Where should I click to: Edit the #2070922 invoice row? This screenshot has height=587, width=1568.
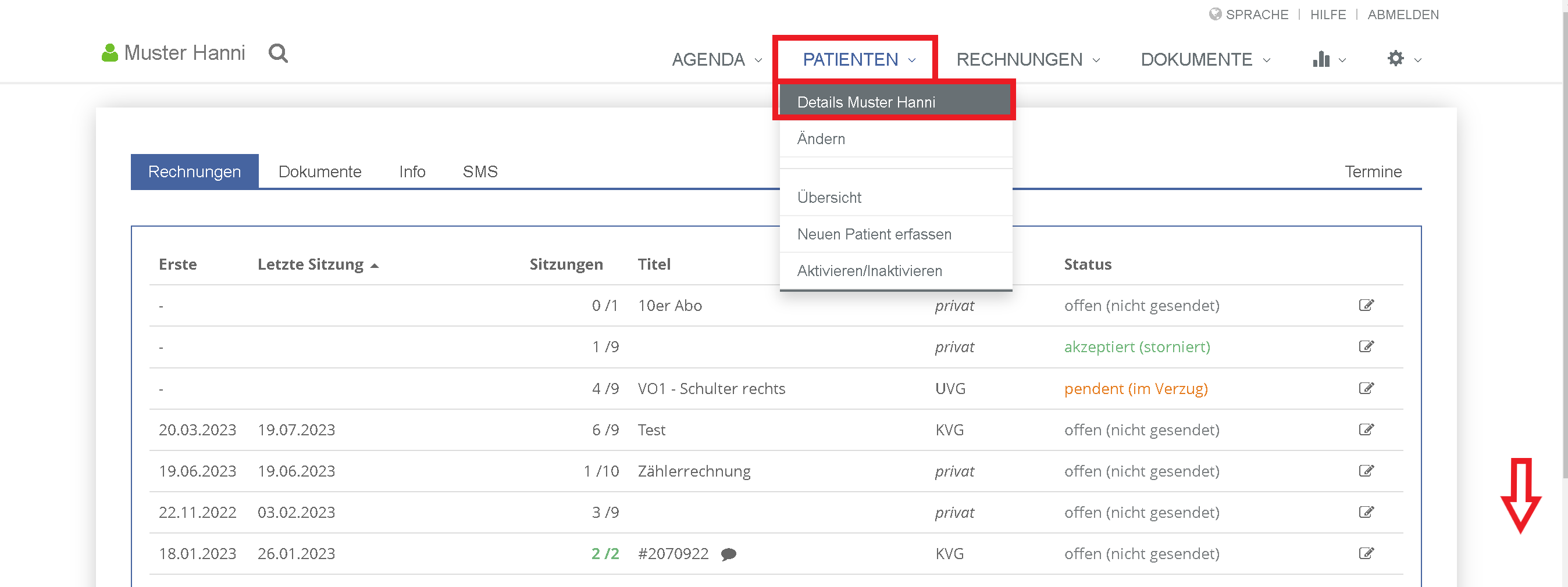tap(1366, 553)
